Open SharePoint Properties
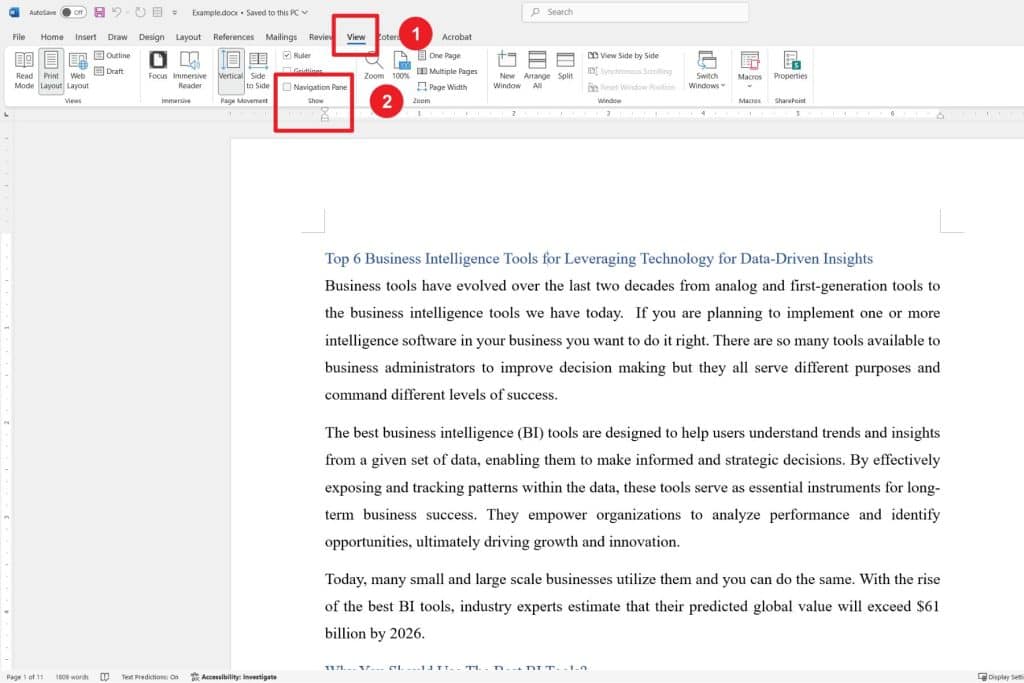This screenshot has width=1024, height=683. tap(790, 66)
